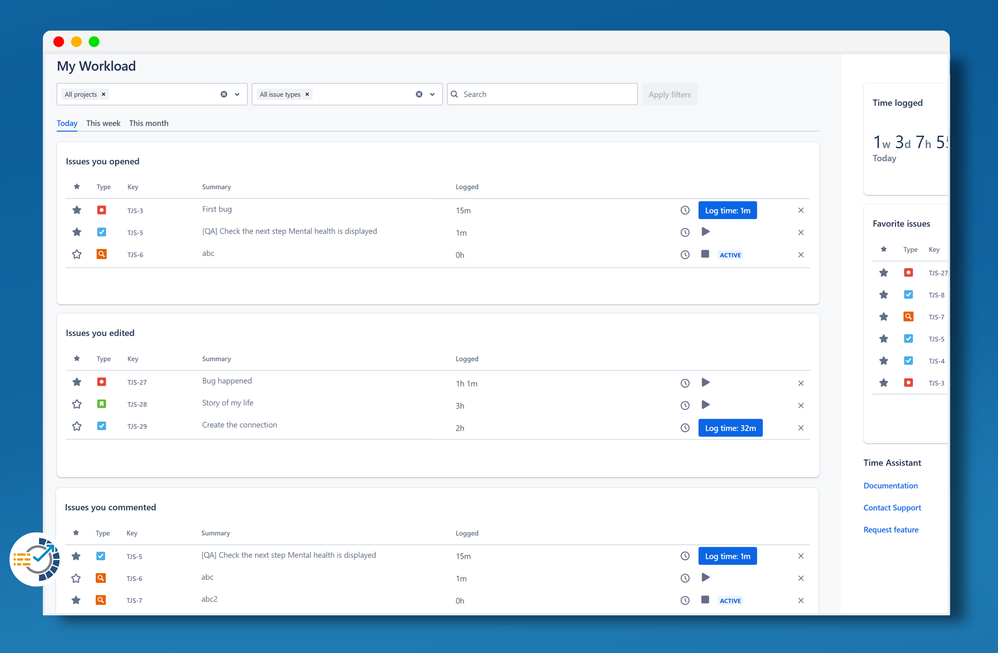
Task: Click the bug type icon of TJS-3 First bug
Action: [101, 210]
